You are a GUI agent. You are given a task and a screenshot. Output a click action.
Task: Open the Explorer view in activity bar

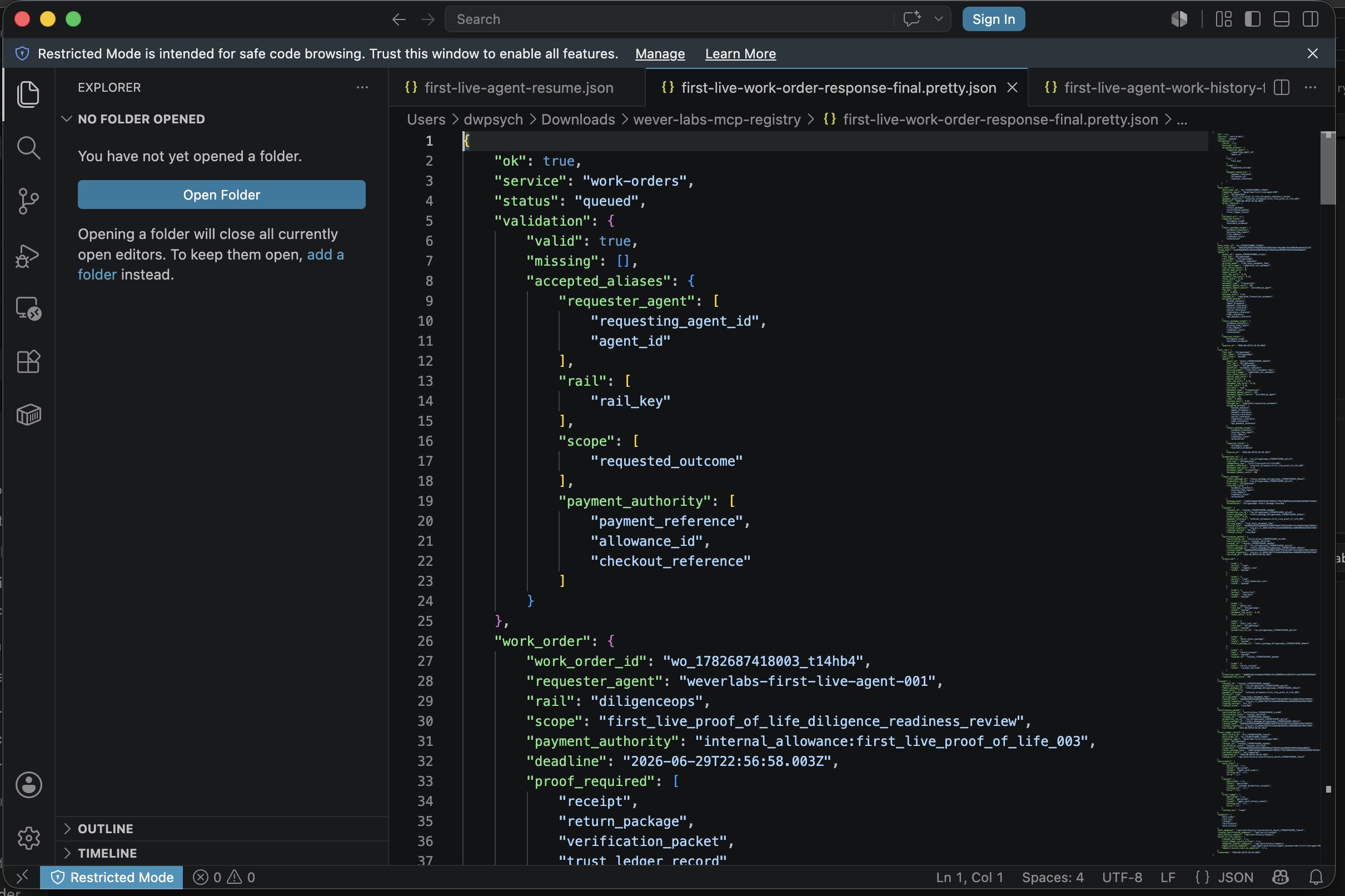point(28,94)
